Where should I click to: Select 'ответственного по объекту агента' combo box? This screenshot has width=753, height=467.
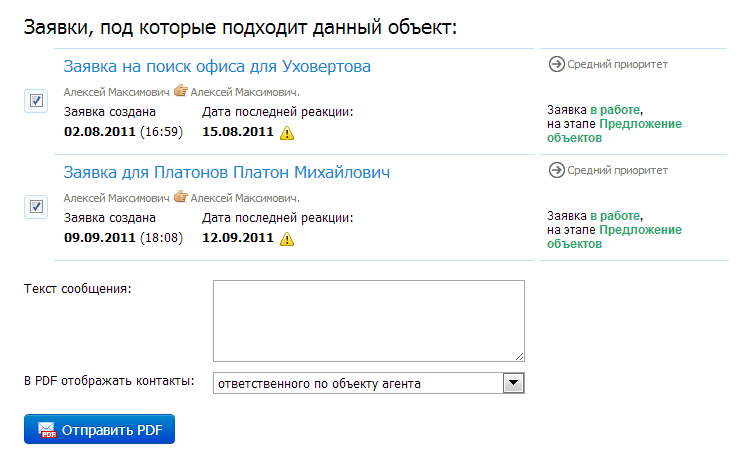[x=368, y=383]
